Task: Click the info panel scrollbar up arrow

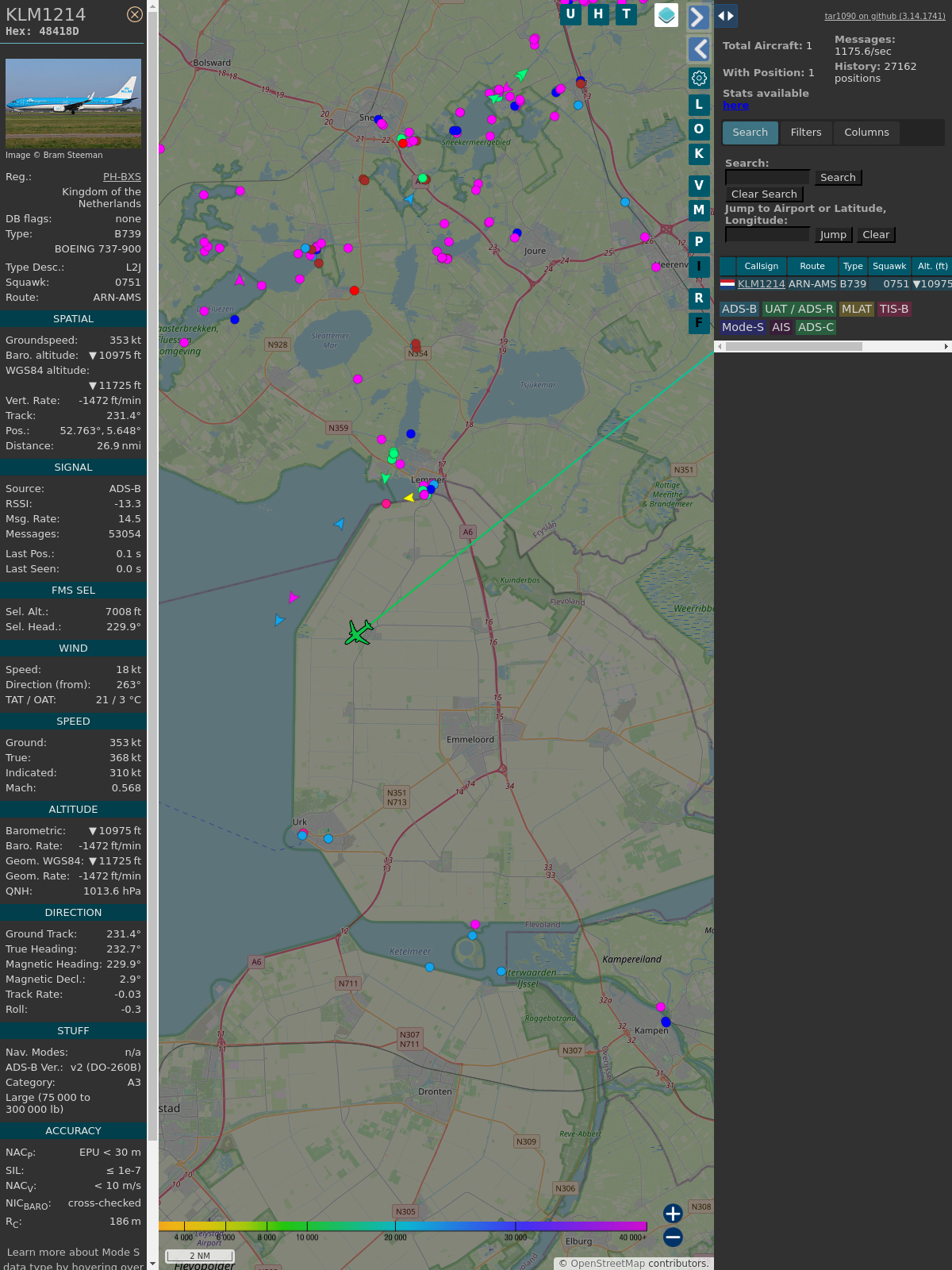Action: pos(152,6)
